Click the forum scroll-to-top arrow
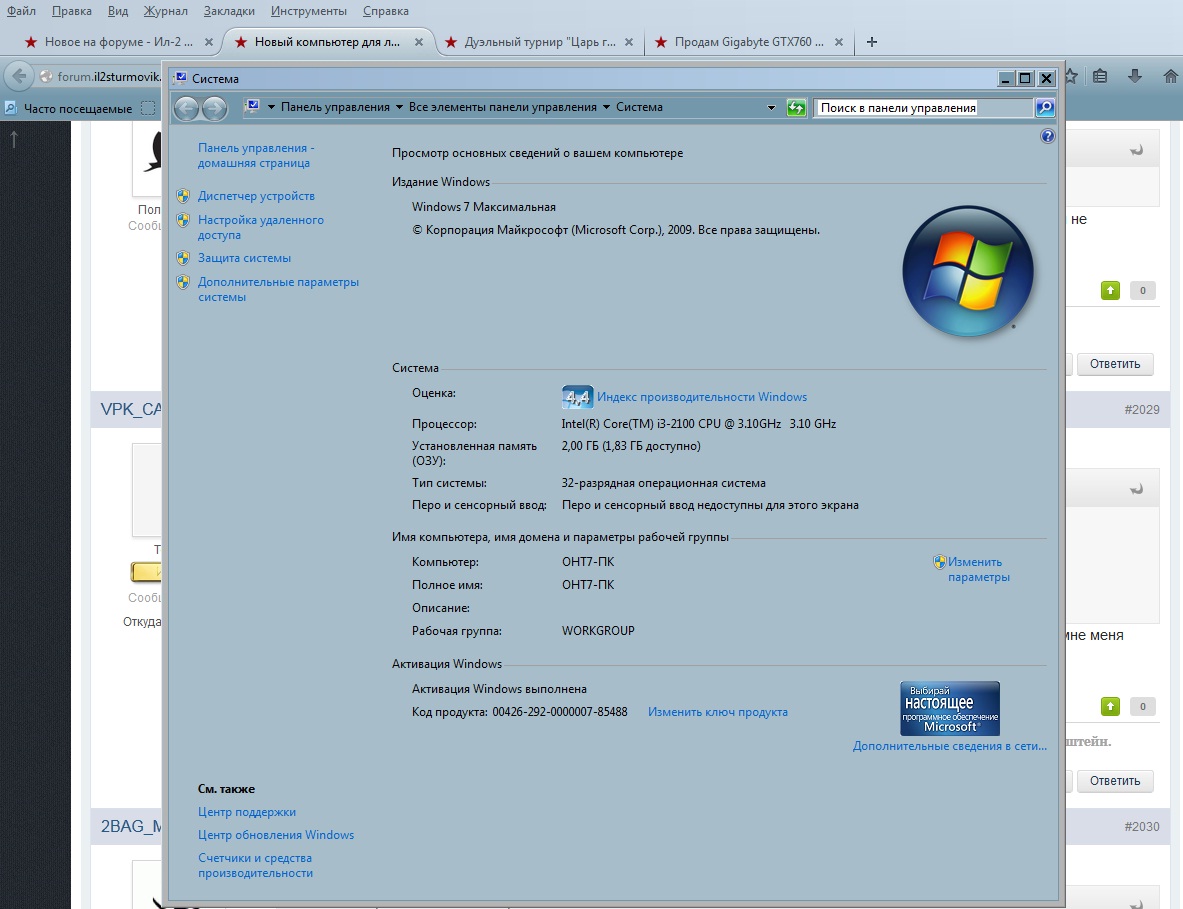 pyautogui.click(x=14, y=139)
